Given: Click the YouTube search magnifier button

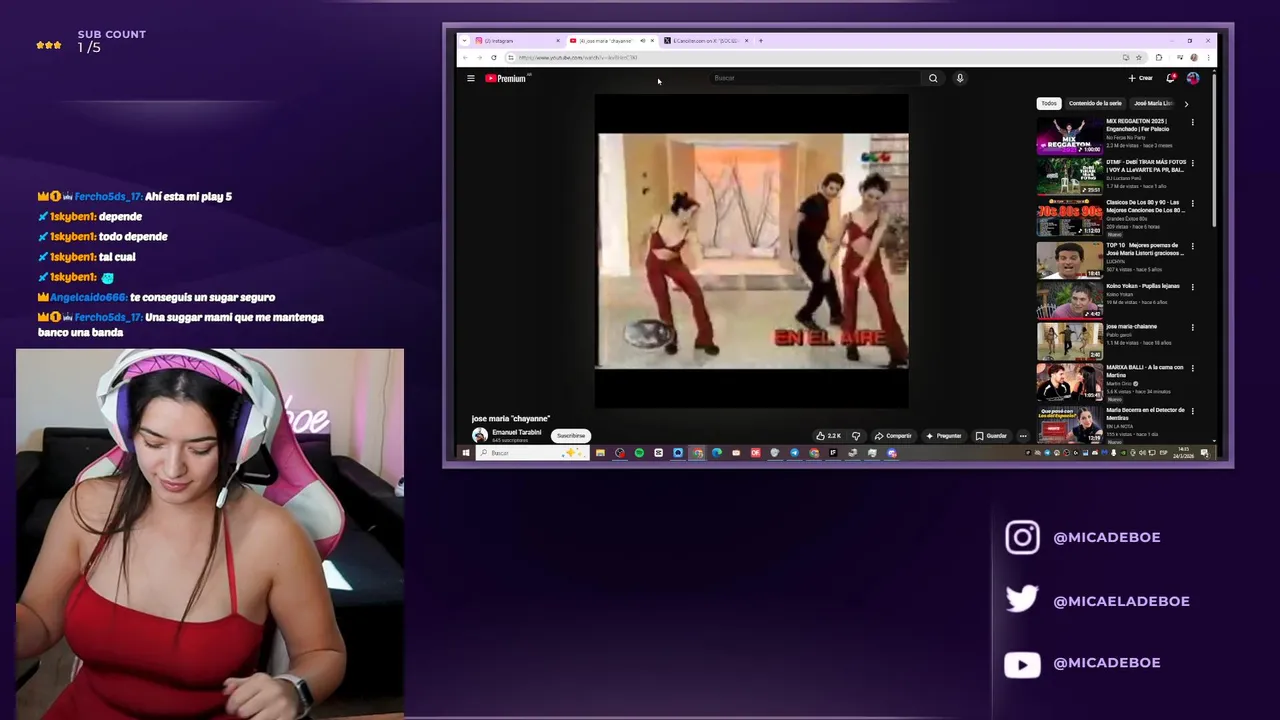Looking at the screenshot, I should click(x=933, y=78).
